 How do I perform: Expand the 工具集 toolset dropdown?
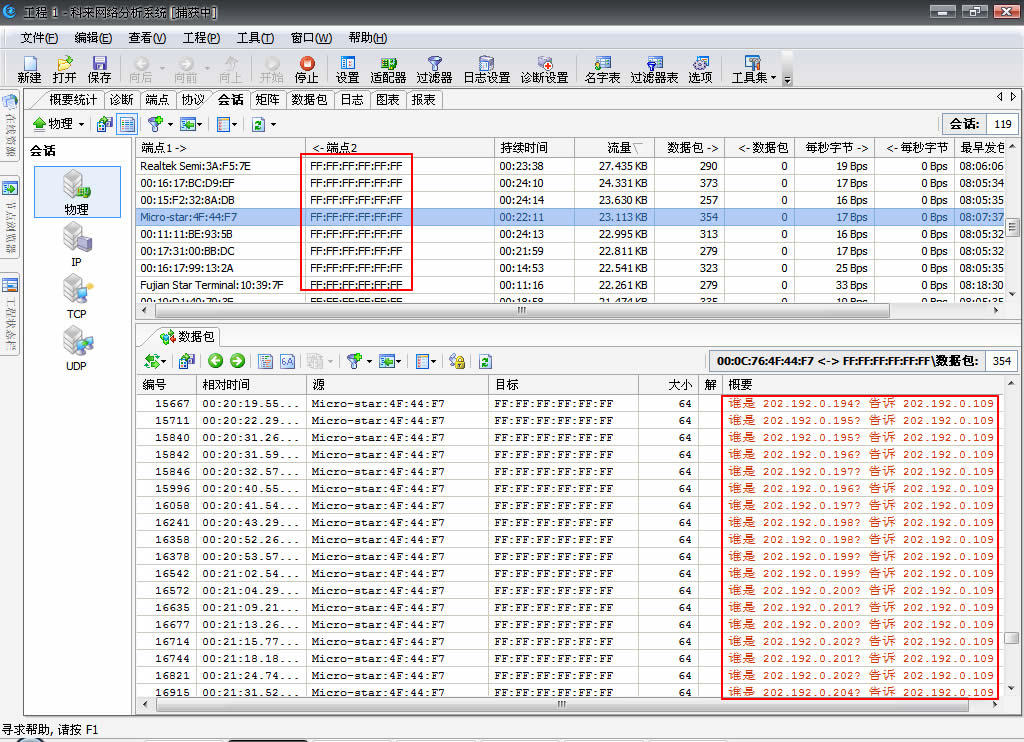tap(752, 69)
